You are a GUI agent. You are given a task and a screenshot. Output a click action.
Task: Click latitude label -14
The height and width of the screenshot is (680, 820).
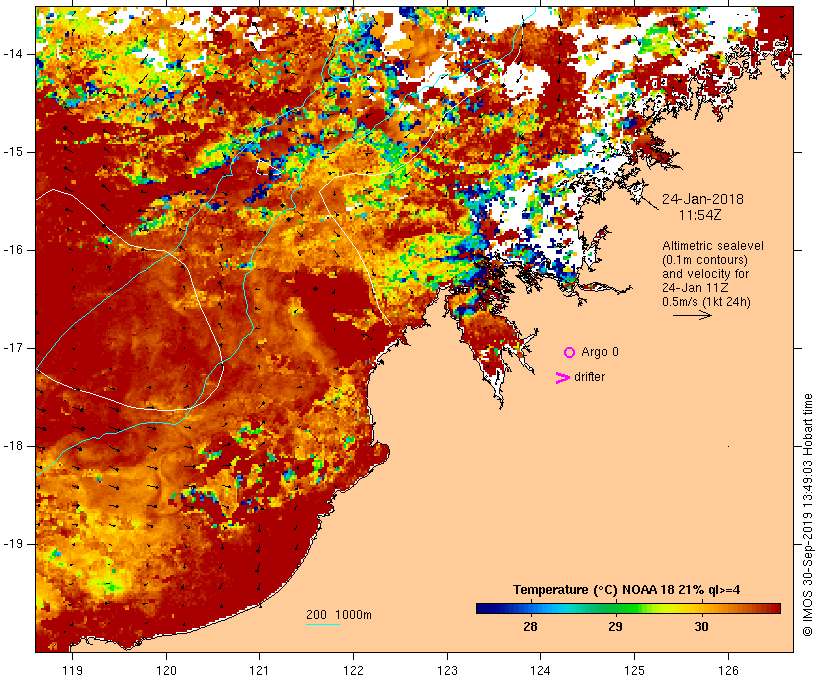pos(12,54)
